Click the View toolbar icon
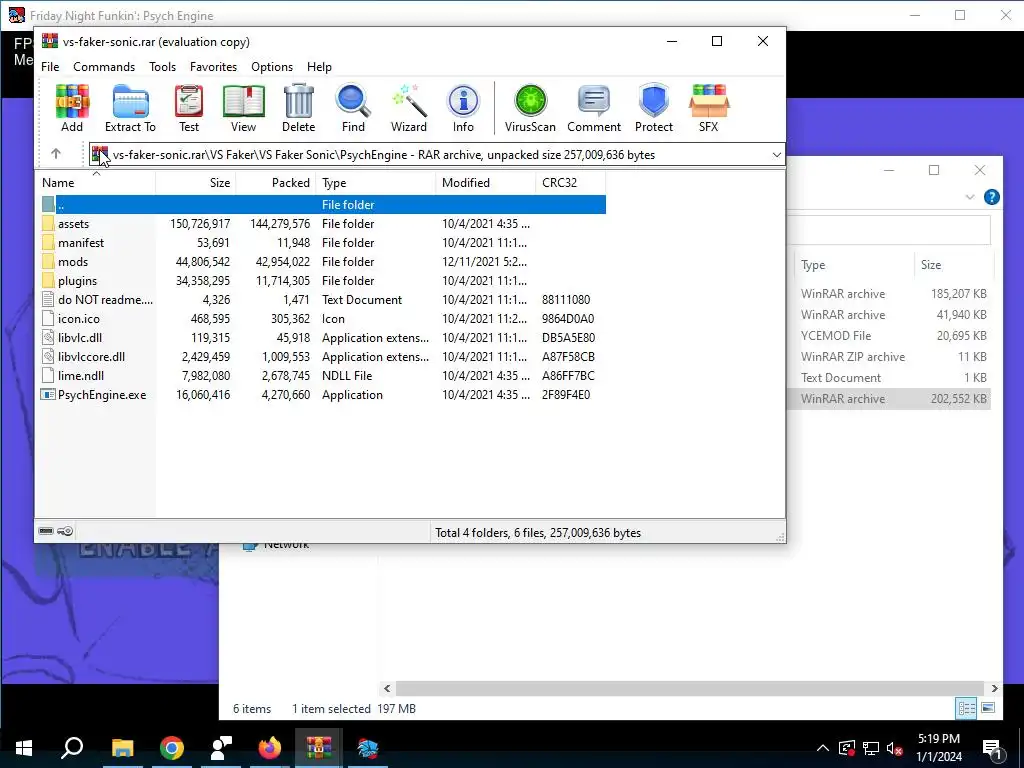1024x768 pixels. (x=243, y=108)
